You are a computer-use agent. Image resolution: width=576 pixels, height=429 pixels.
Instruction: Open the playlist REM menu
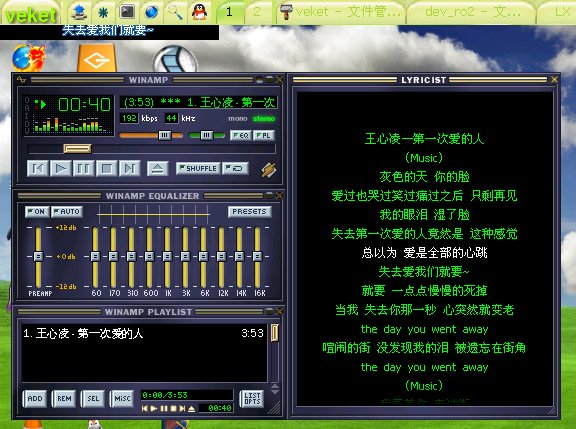pos(64,399)
